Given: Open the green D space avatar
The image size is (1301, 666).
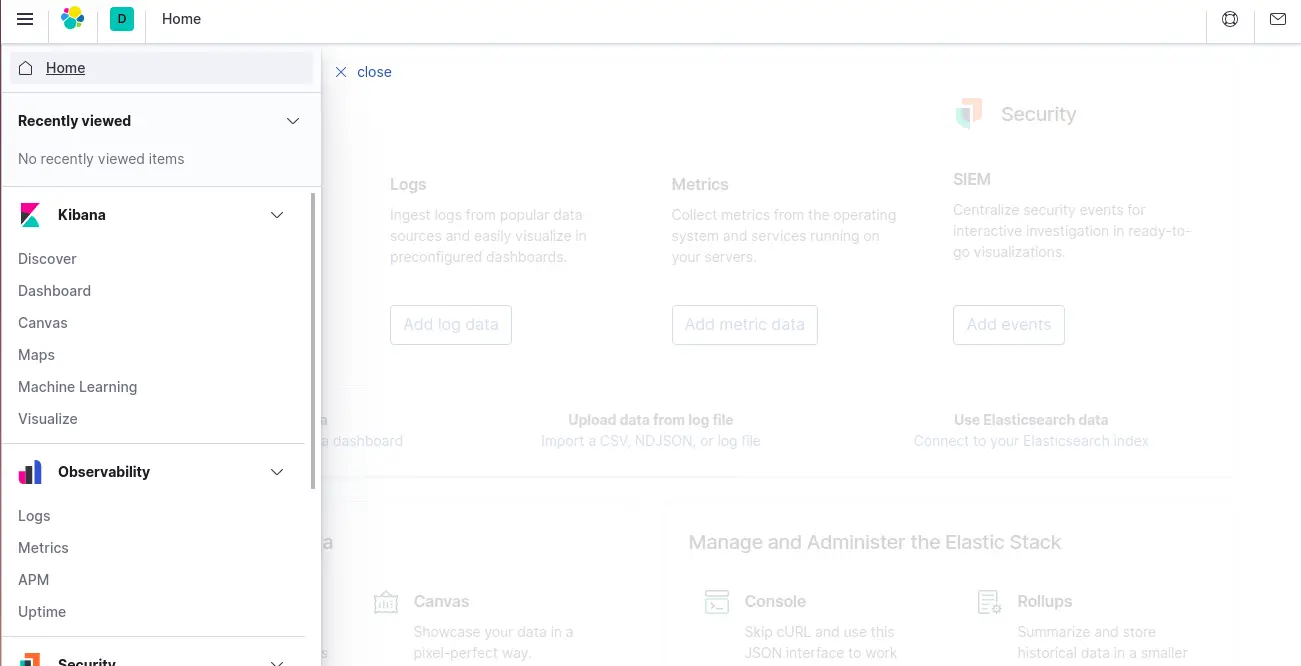Looking at the screenshot, I should pos(122,19).
